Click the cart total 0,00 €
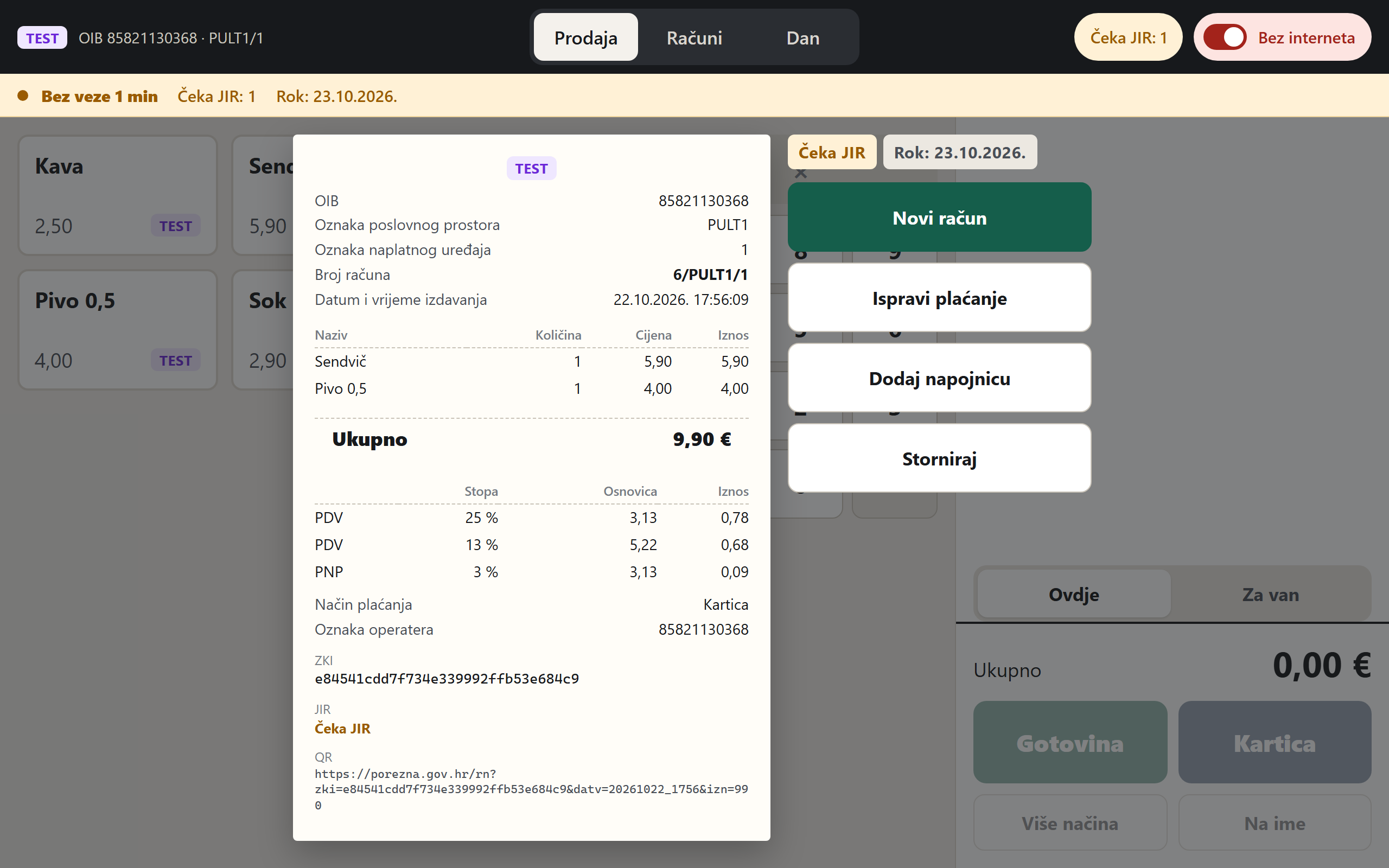 point(1321,666)
